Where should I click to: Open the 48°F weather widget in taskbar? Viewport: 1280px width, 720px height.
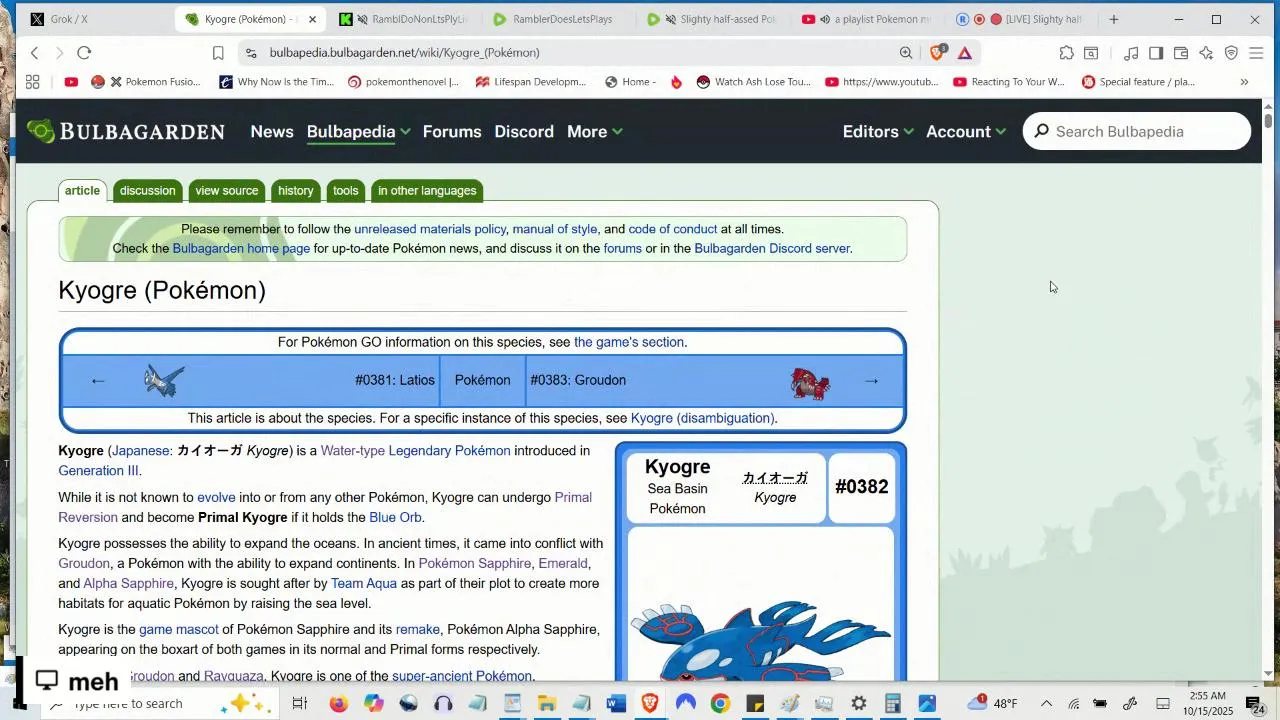coord(992,703)
